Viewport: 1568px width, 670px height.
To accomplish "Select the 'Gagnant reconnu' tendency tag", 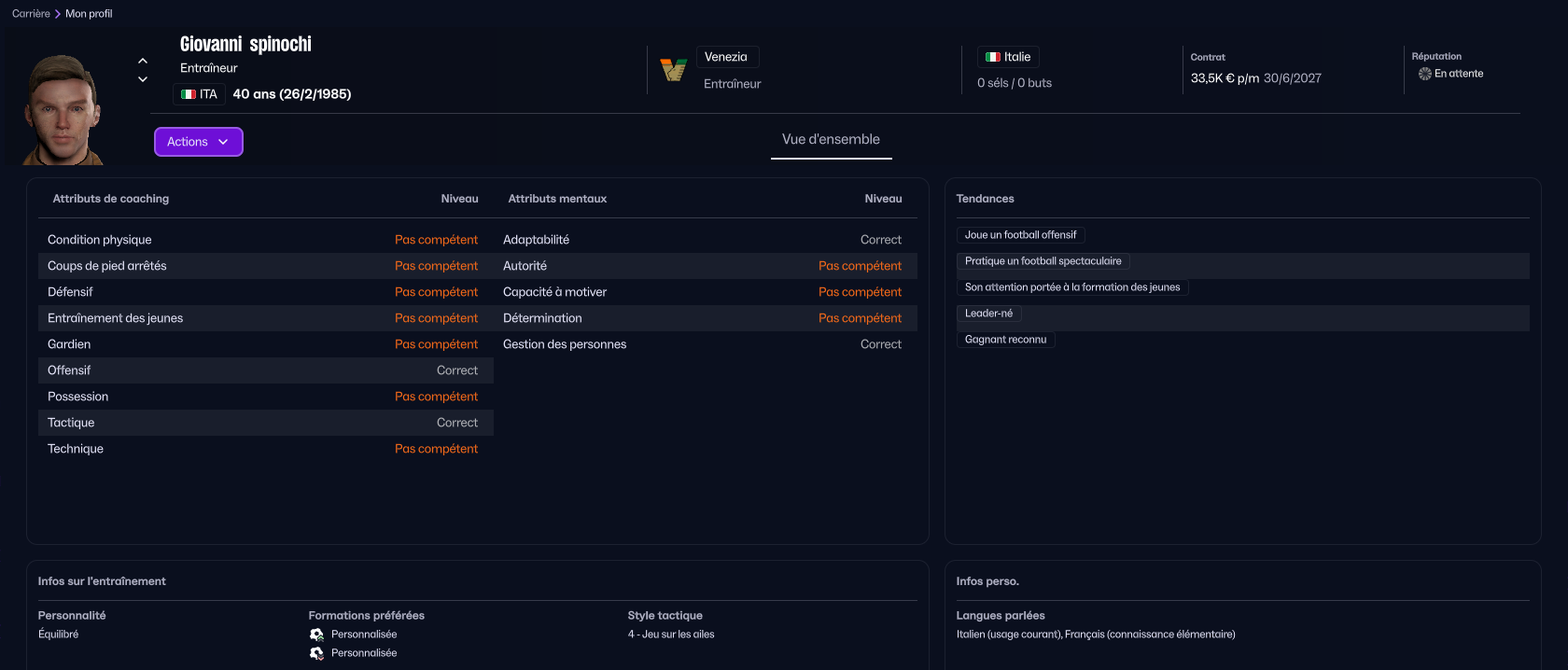I will [x=1005, y=340].
